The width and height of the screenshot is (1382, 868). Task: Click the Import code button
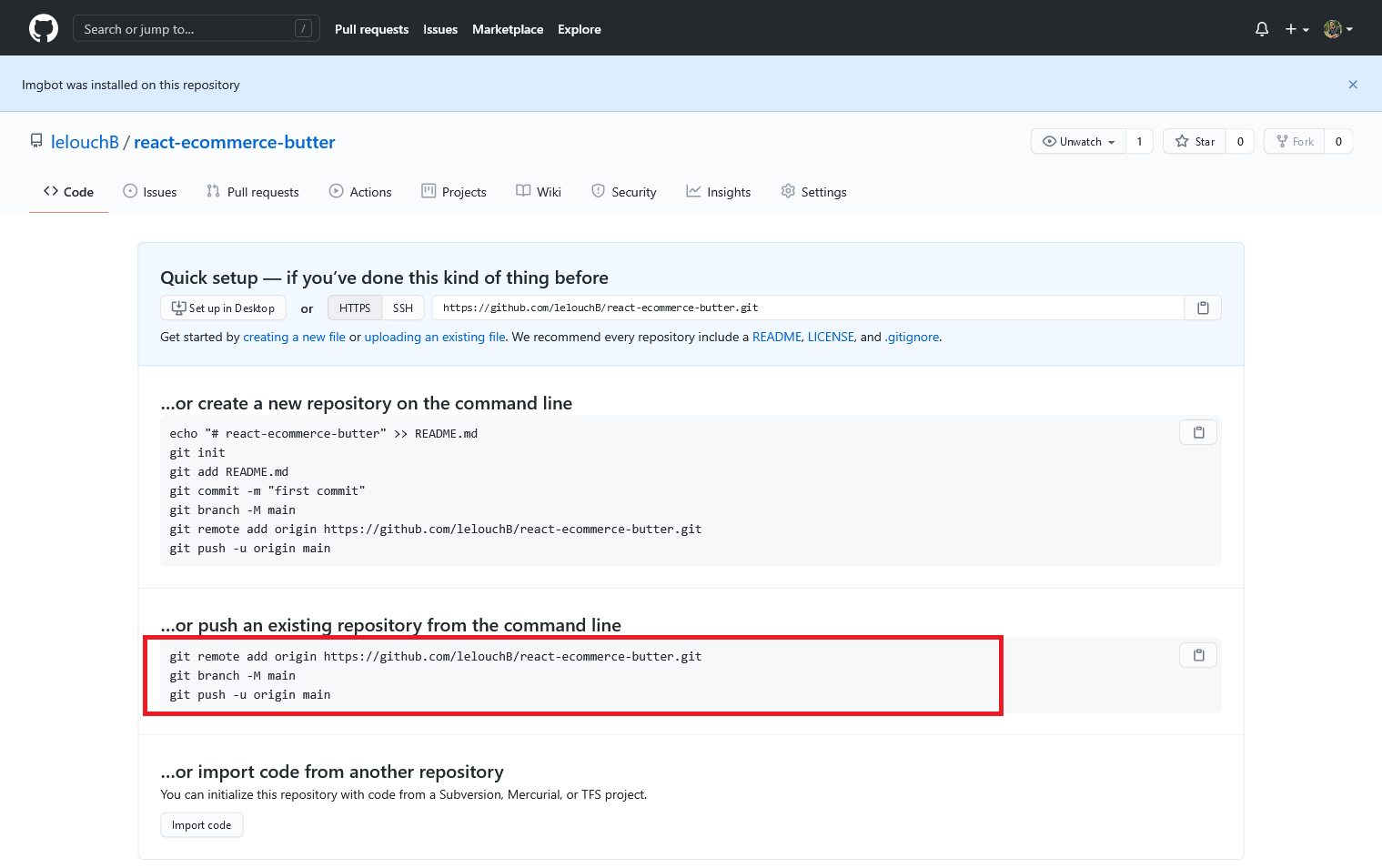point(202,825)
